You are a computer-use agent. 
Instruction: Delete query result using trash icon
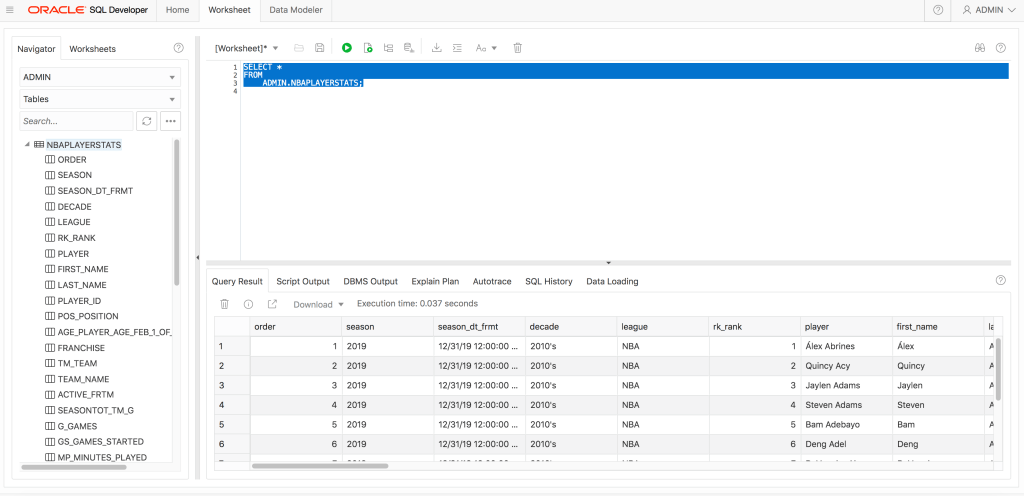click(x=224, y=304)
